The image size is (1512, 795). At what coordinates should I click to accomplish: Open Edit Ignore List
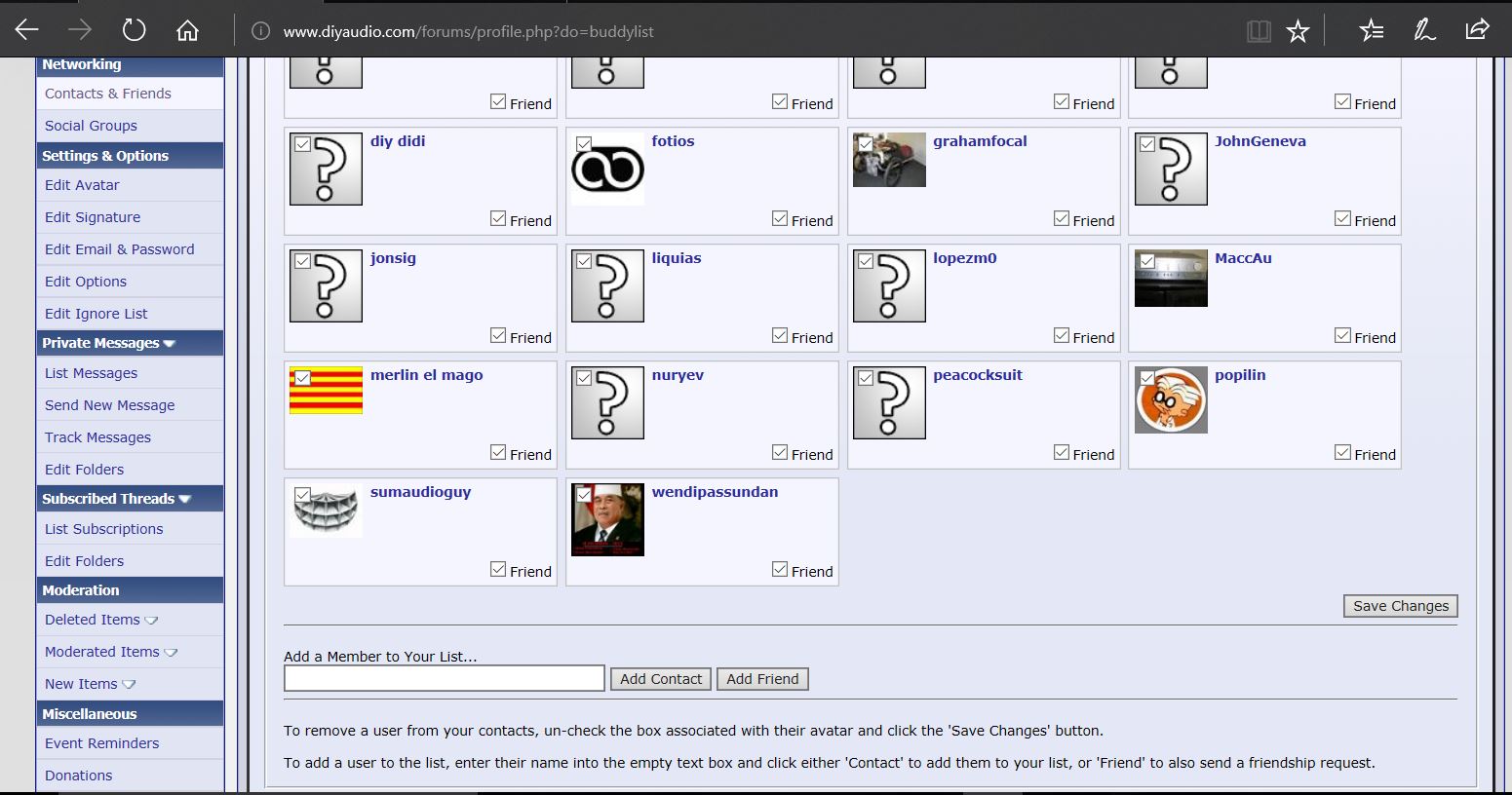(97, 314)
